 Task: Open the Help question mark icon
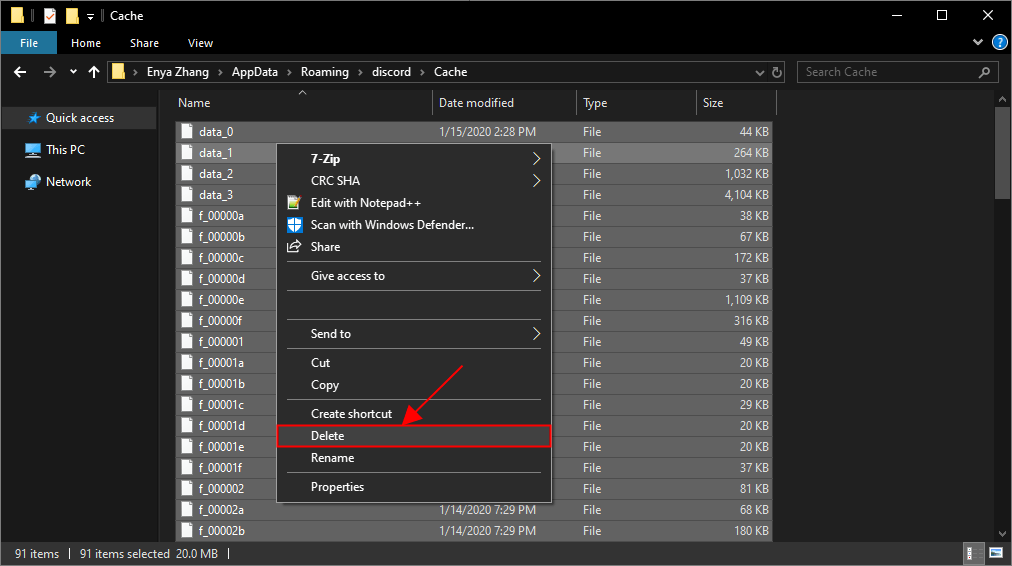tap(999, 43)
